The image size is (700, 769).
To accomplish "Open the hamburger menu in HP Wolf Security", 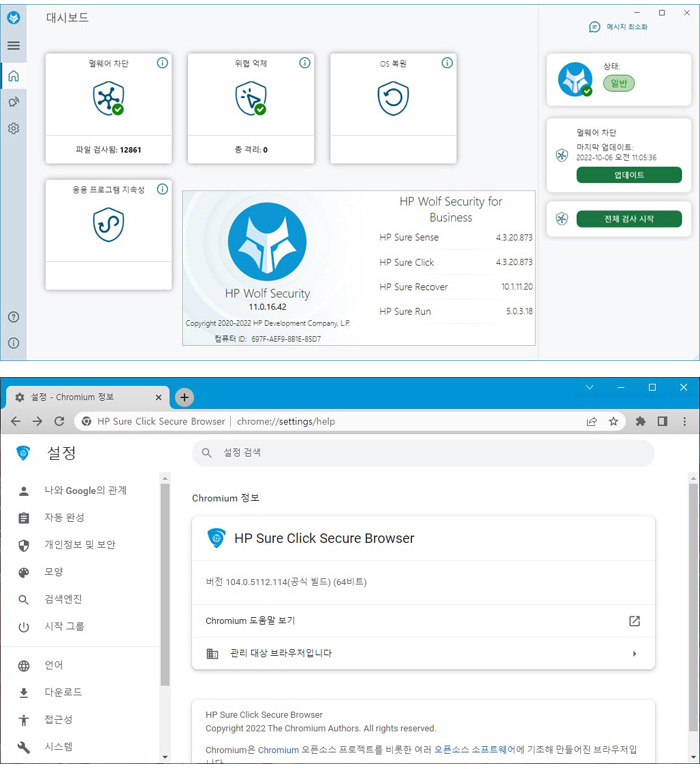I will pos(14,46).
